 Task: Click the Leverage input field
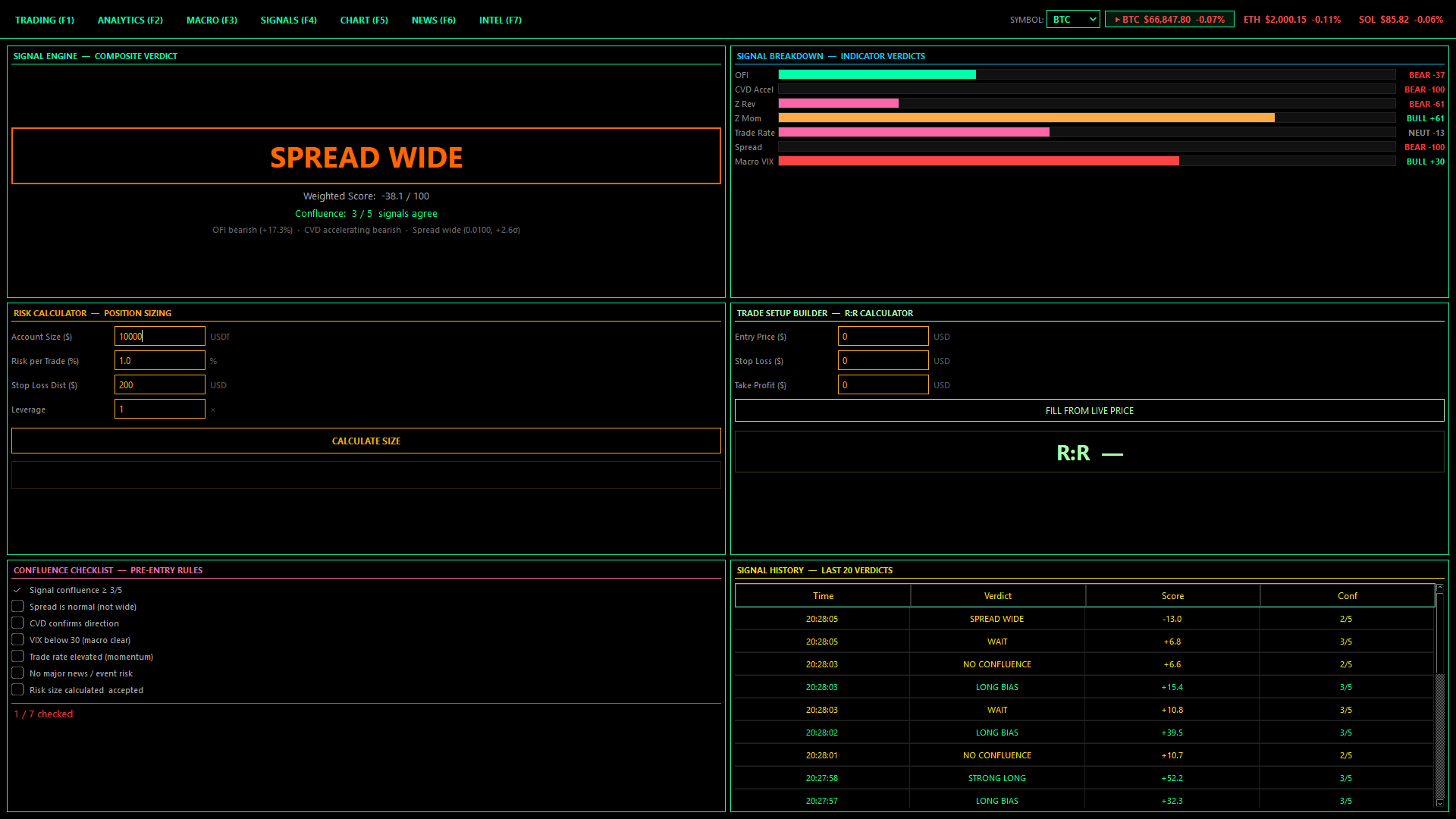[x=159, y=409]
